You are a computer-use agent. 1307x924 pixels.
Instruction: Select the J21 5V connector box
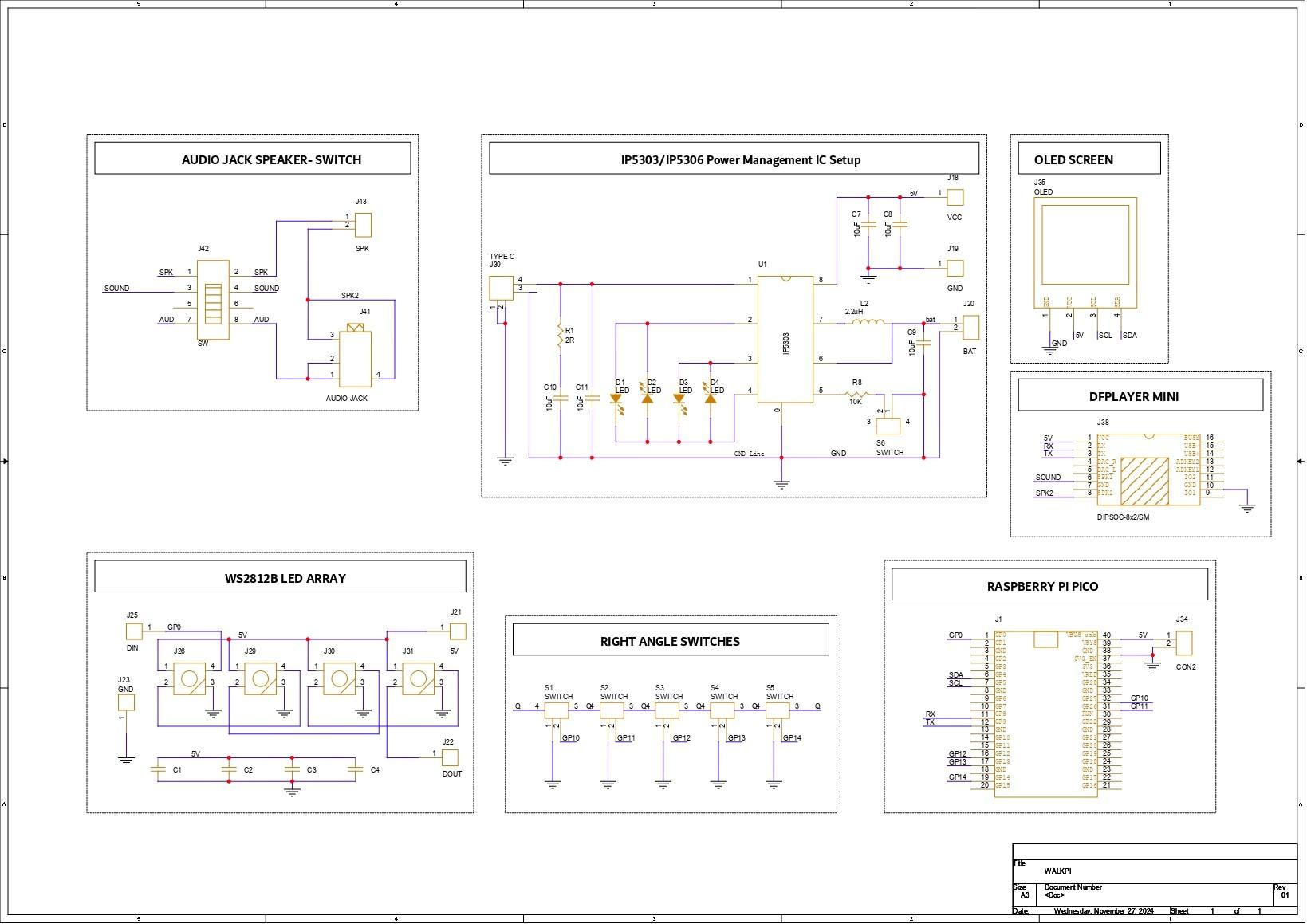[x=458, y=631]
